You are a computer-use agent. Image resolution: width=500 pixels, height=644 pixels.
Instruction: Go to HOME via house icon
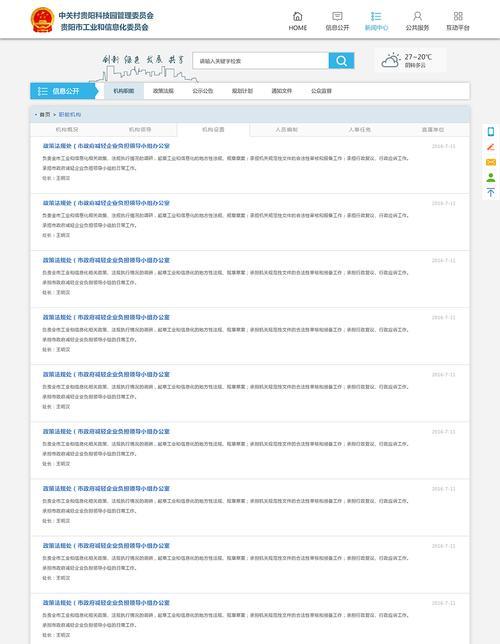(x=297, y=16)
